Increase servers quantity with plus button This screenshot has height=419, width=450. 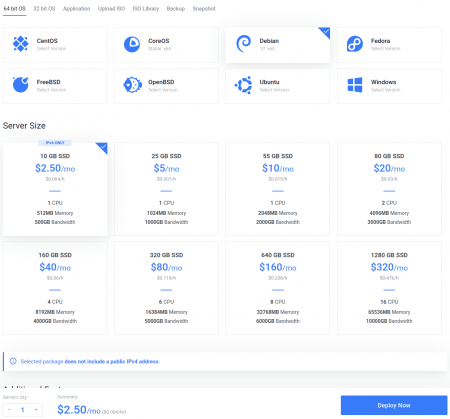(36, 410)
